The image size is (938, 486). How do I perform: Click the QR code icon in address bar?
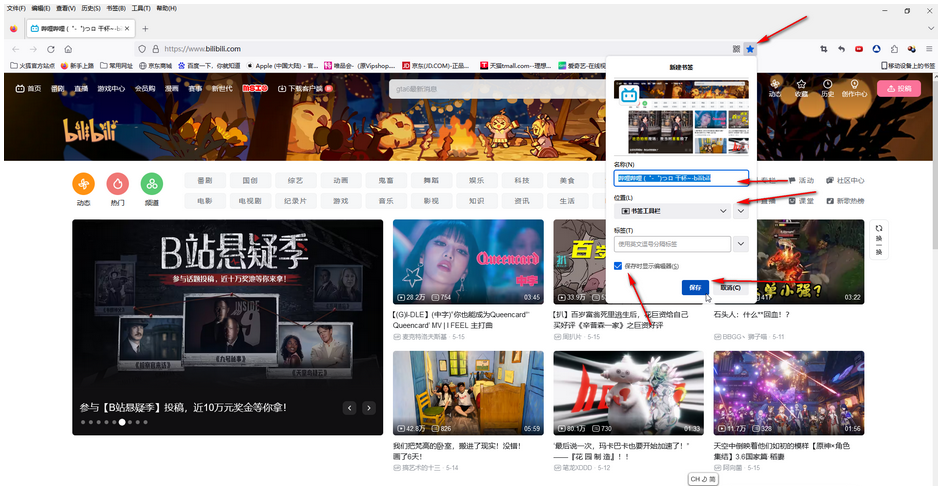736,48
